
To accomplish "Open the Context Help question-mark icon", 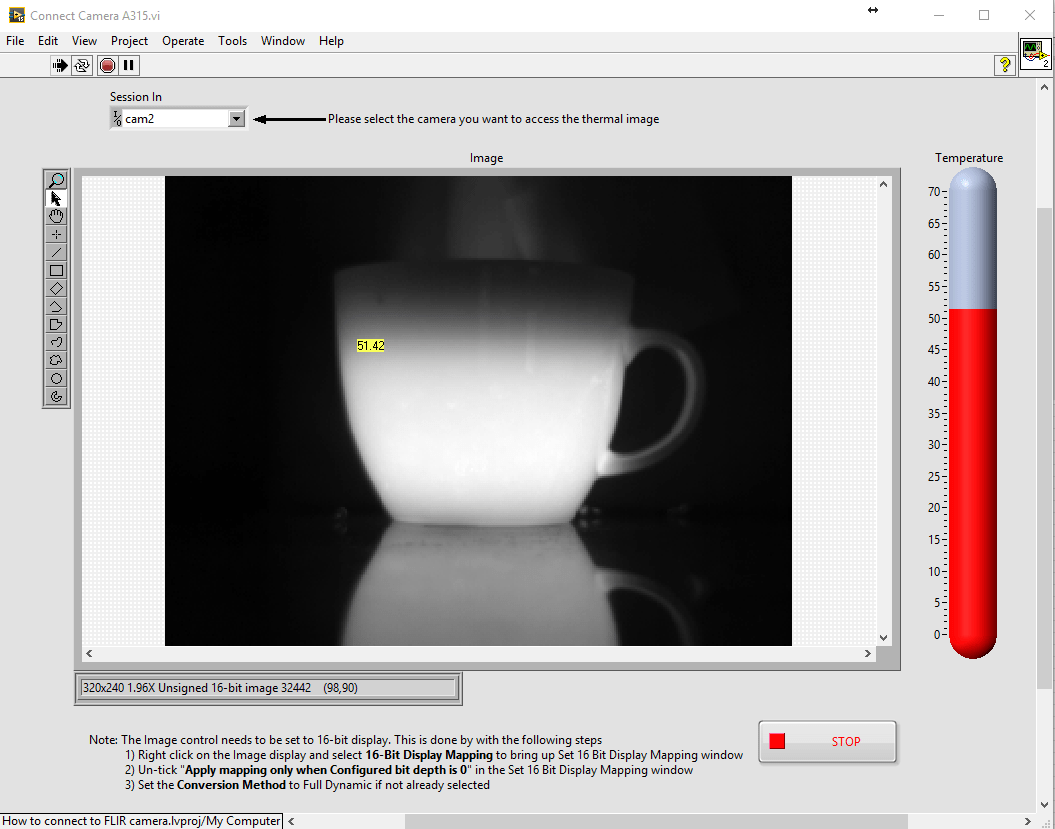I will [1004, 65].
